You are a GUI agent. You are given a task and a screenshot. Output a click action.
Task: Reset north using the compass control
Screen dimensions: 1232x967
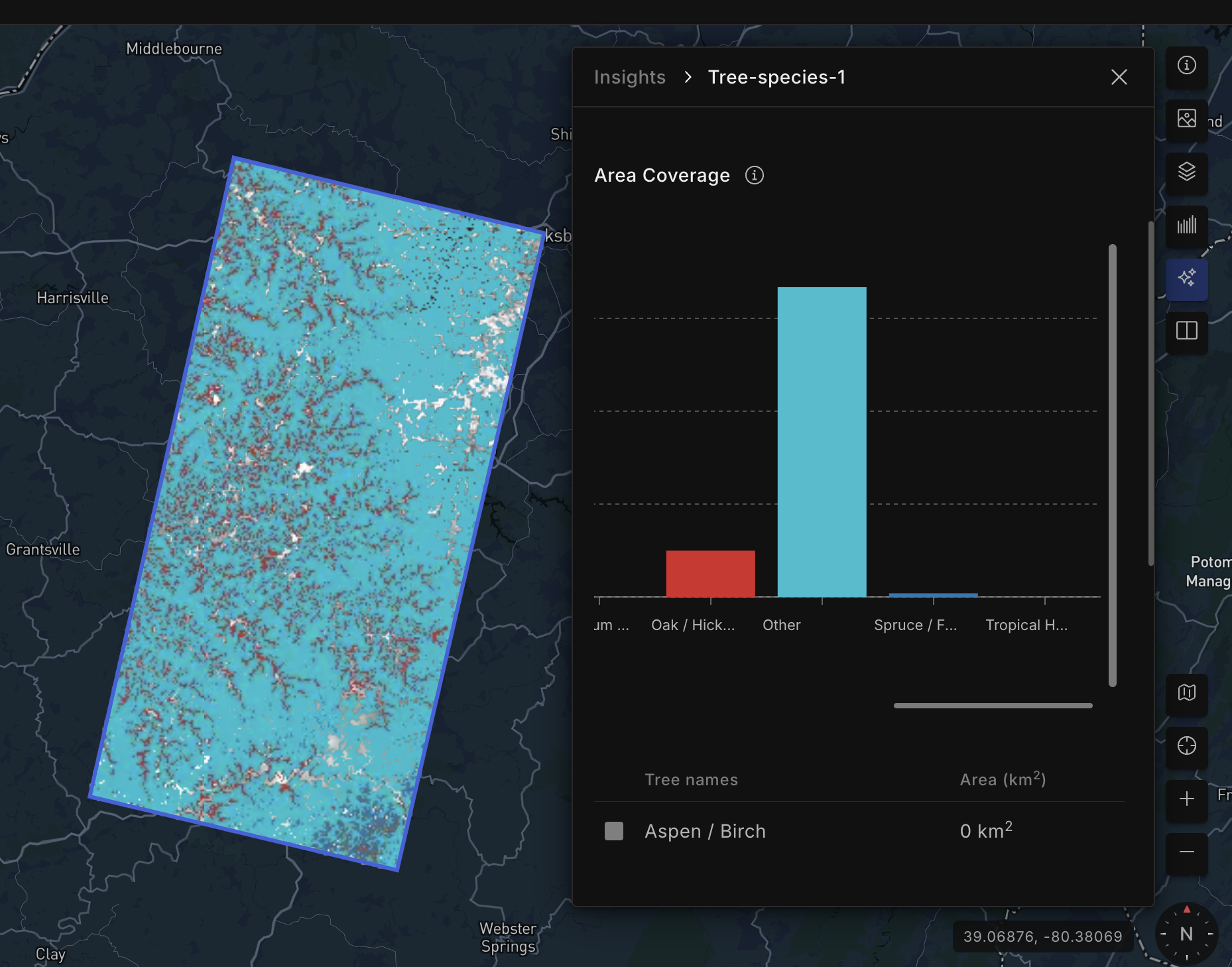point(1186,934)
